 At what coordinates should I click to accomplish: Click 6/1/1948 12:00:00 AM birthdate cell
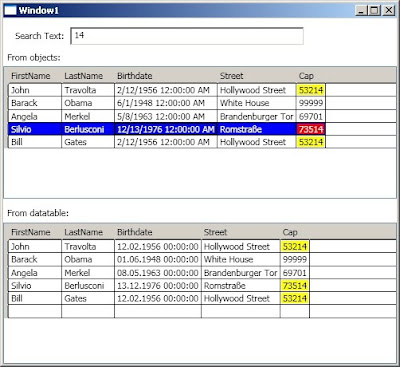click(166, 103)
